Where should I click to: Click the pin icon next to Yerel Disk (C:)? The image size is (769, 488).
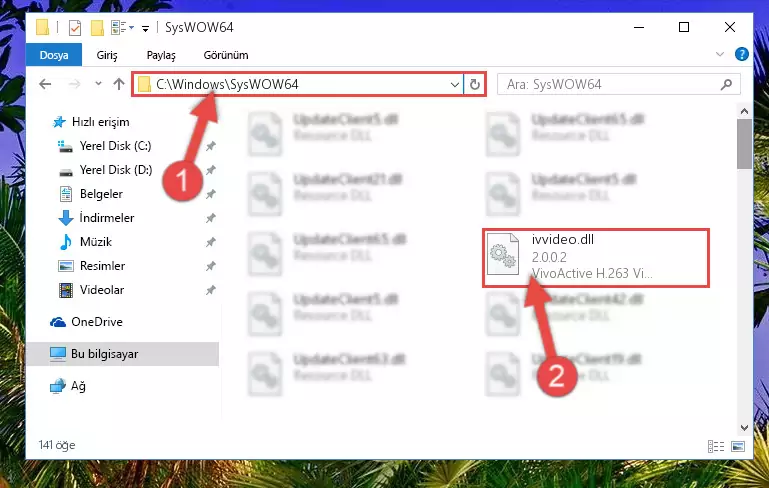click(x=210, y=146)
